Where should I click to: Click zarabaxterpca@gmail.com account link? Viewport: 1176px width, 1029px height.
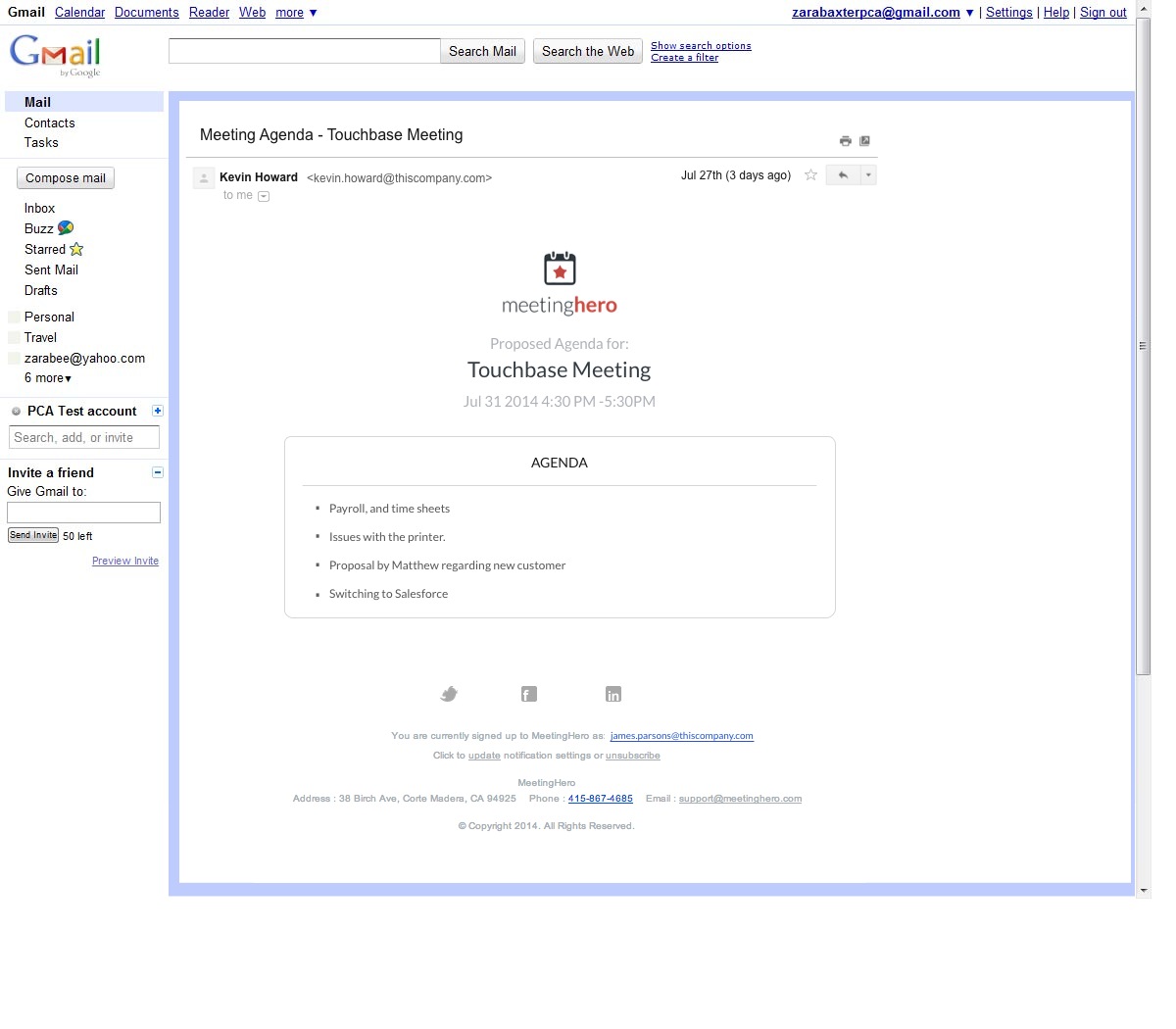tap(875, 13)
